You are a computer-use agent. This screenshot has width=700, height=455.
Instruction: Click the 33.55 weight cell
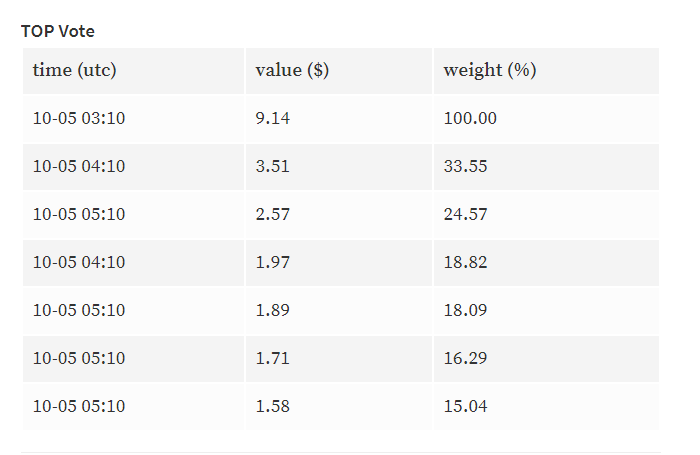pyautogui.click(x=546, y=167)
